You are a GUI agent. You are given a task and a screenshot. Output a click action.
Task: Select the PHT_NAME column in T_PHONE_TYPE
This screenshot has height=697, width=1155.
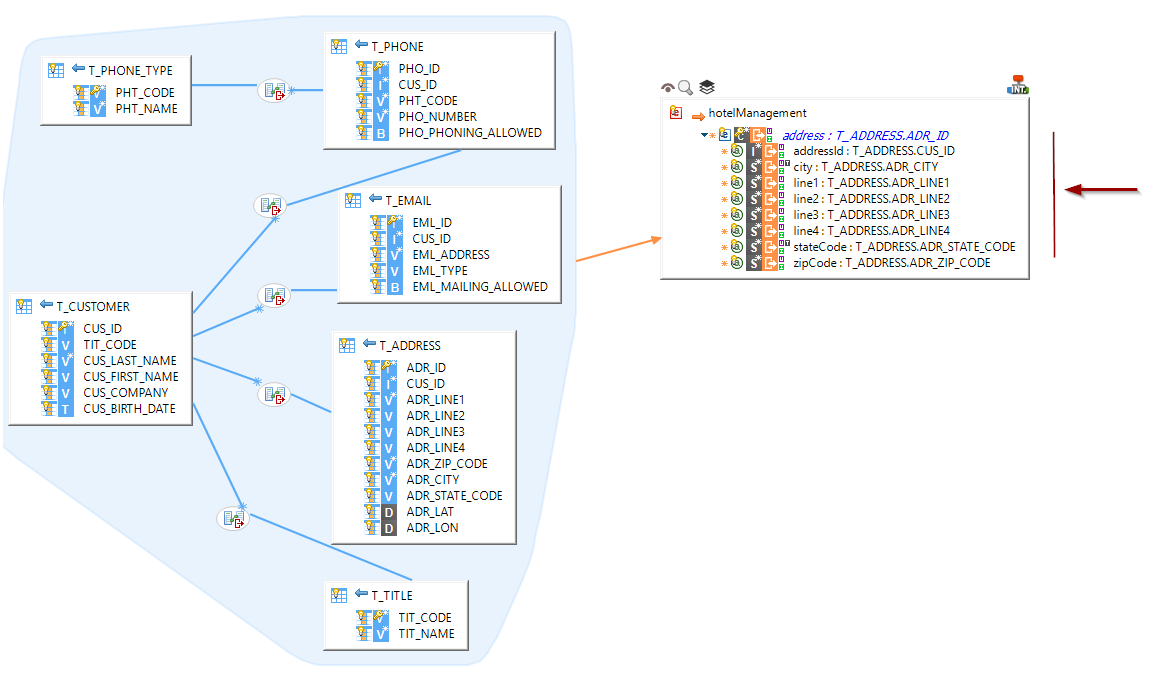147,108
